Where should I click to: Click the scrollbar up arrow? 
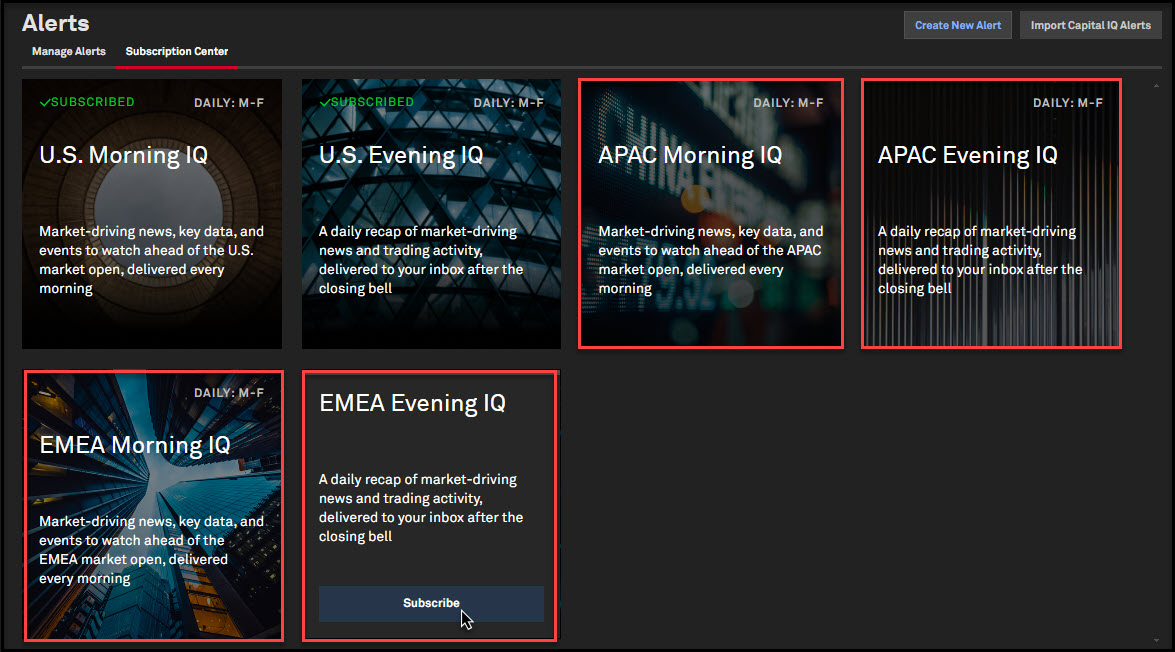[1156, 86]
